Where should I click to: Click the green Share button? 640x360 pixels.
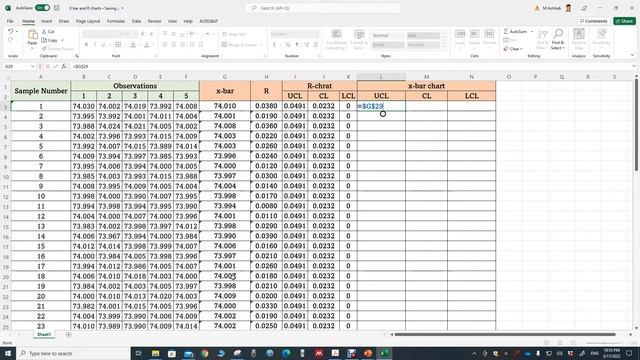tap(624, 21)
